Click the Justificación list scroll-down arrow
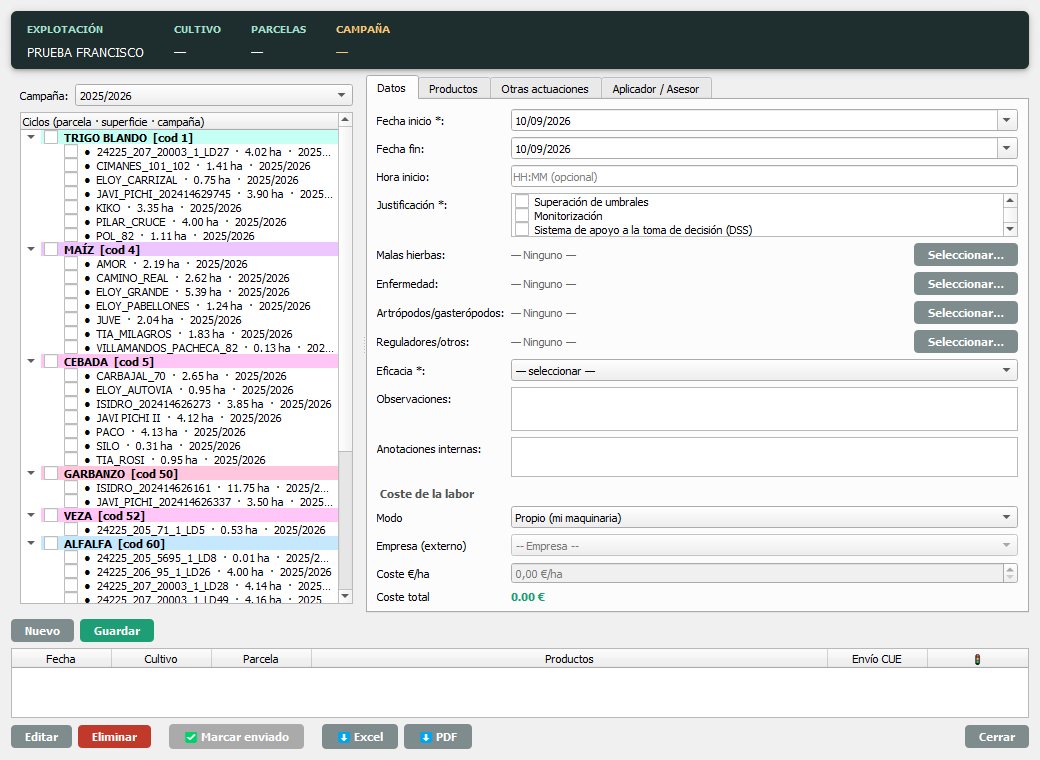This screenshot has height=760, width=1040. [x=1010, y=229]
